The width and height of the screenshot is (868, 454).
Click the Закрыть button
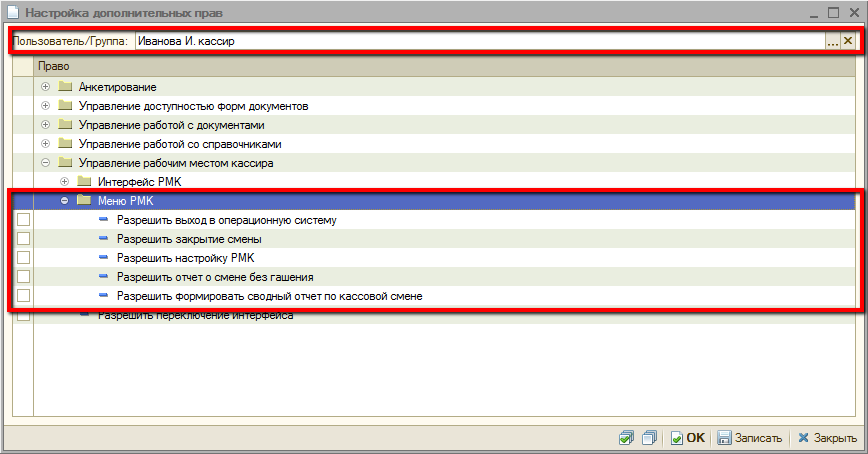click(x=827, y=438)
